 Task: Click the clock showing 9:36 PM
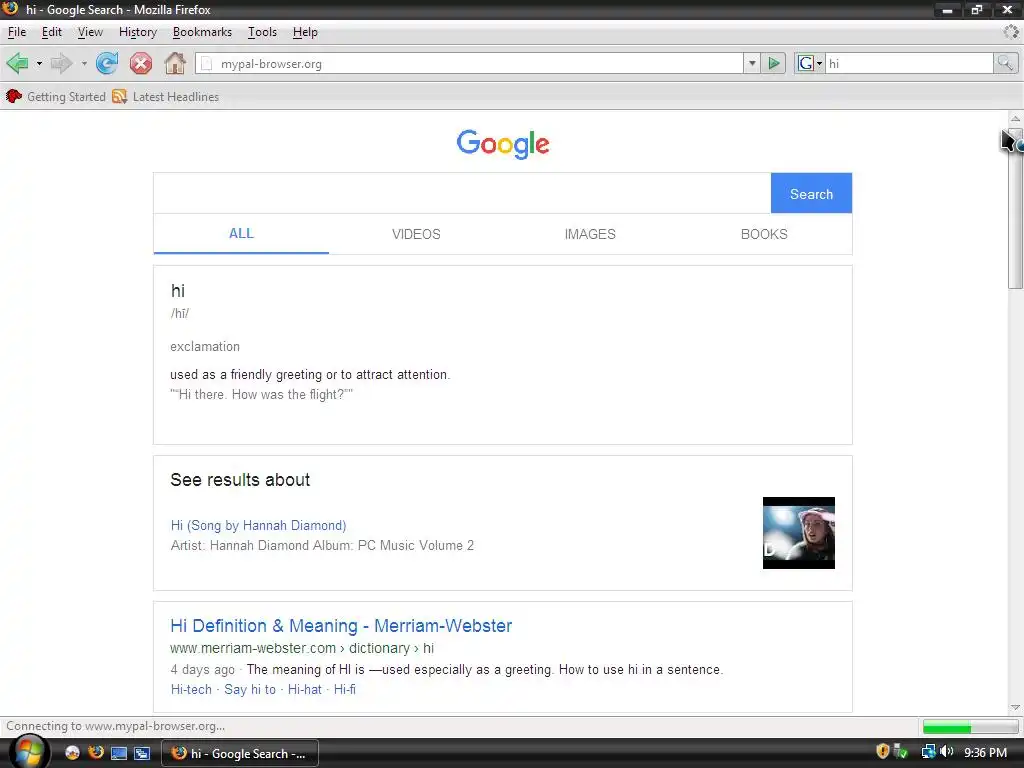(985, 752)
